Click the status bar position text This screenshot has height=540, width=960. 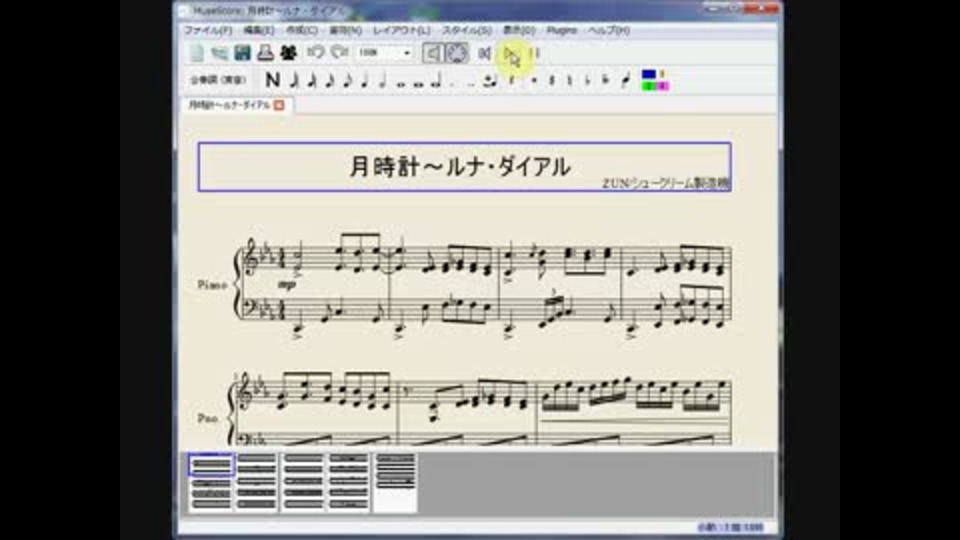pos(730,527)
